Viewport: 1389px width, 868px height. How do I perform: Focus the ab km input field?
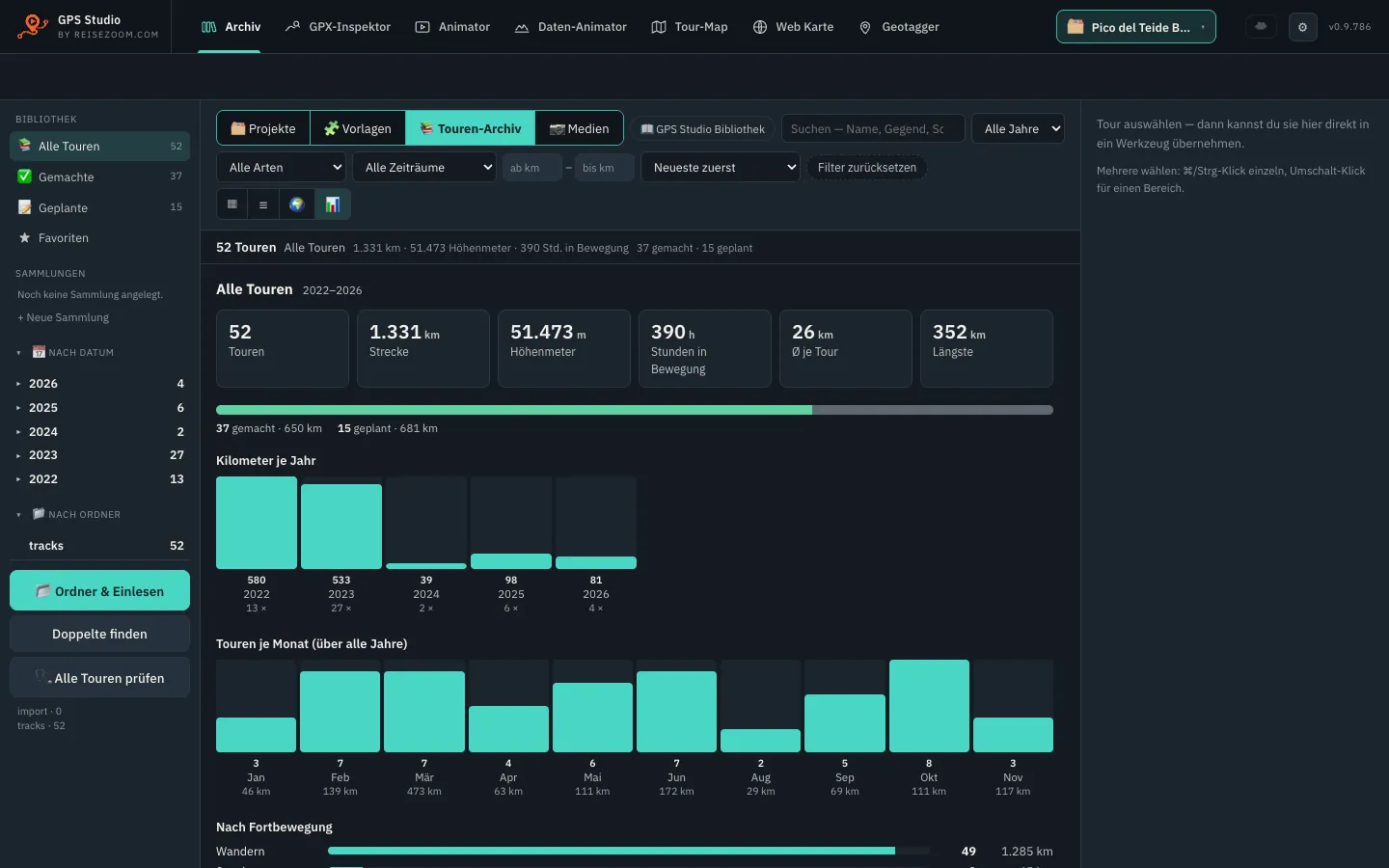[x=532, y=168]
